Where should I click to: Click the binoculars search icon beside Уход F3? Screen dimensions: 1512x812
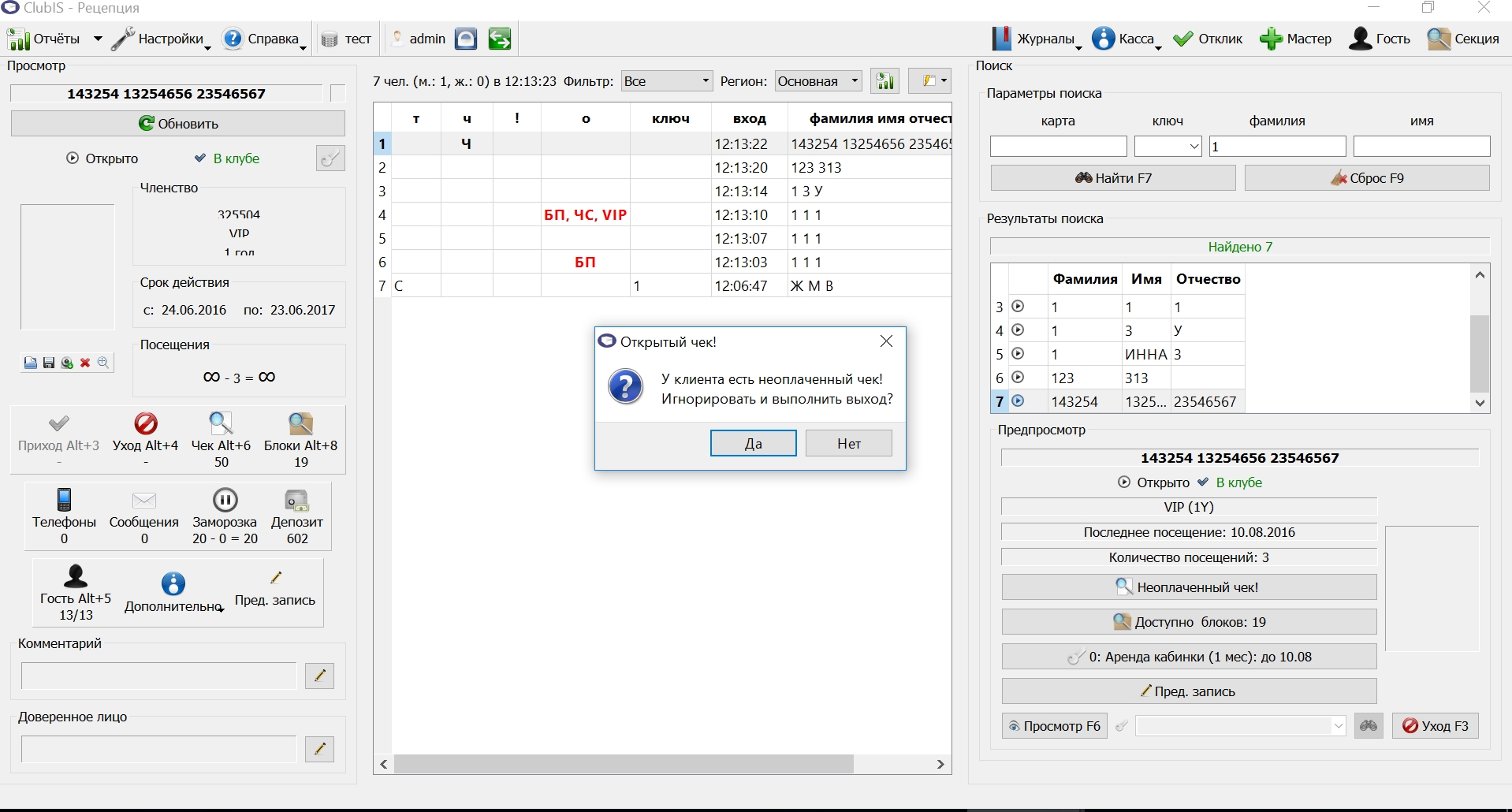click(1369, 726)
